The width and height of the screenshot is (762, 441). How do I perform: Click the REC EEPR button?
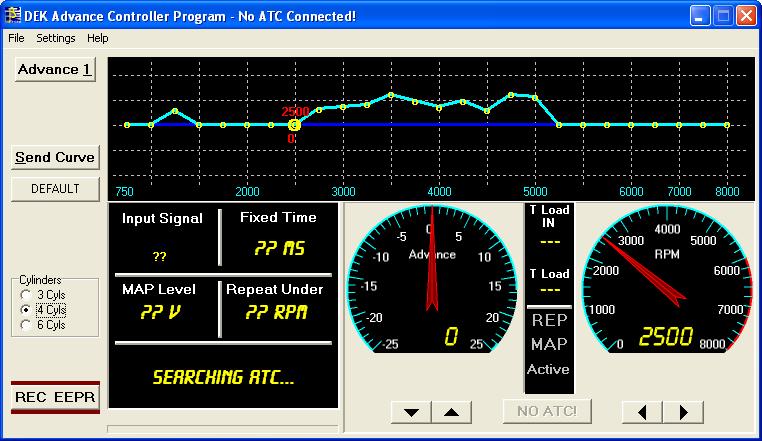point(55,397)
